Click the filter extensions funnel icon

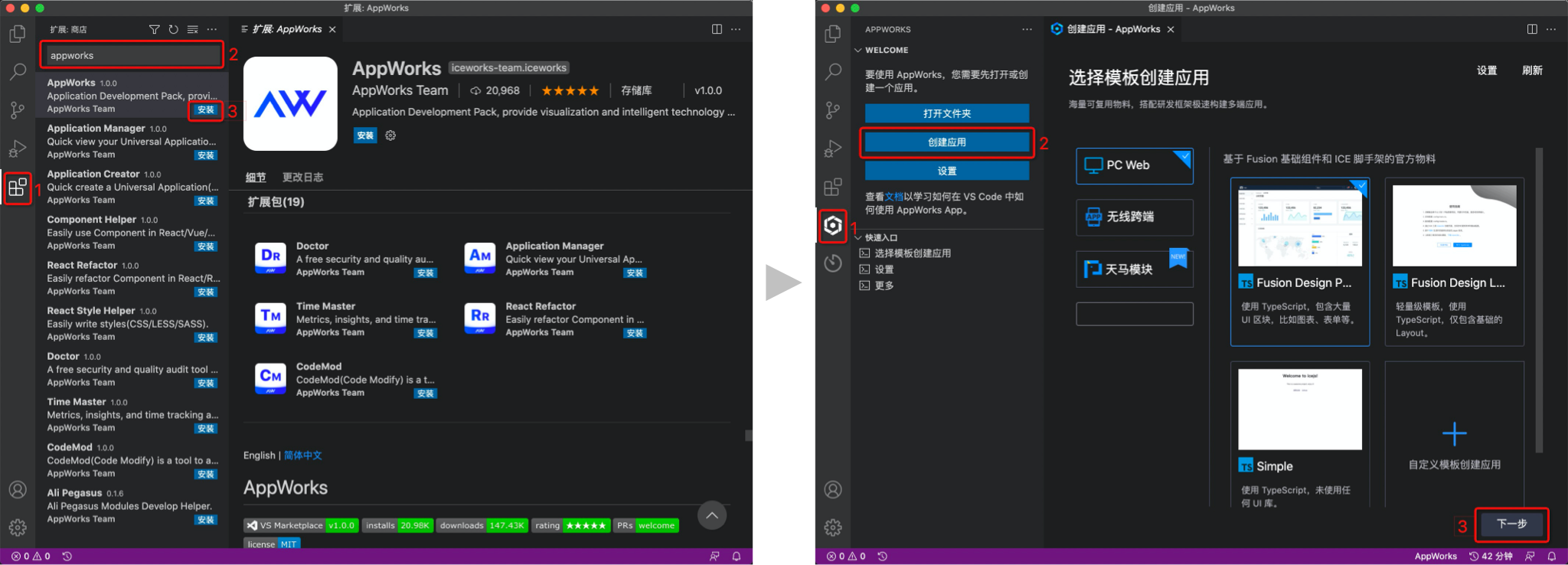pyautogui.click(x=155, y=29)
